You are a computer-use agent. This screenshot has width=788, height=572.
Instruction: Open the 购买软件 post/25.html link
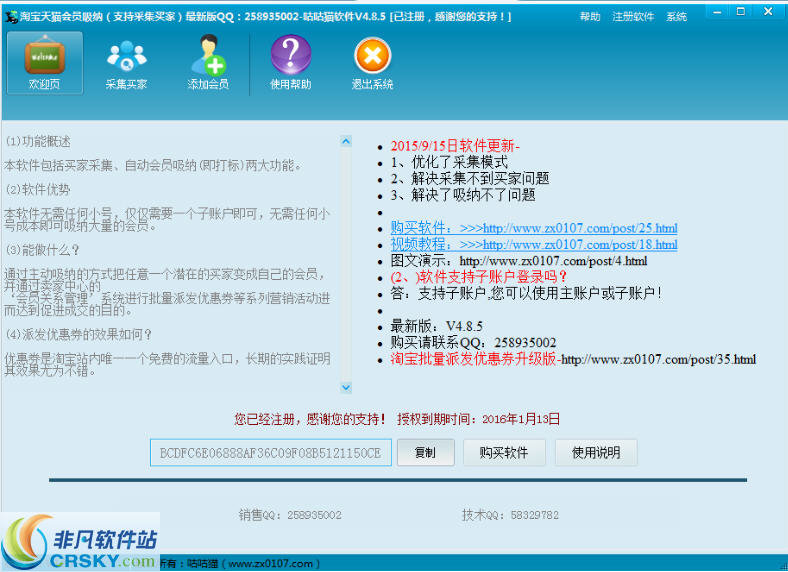(x=534, y=228)
